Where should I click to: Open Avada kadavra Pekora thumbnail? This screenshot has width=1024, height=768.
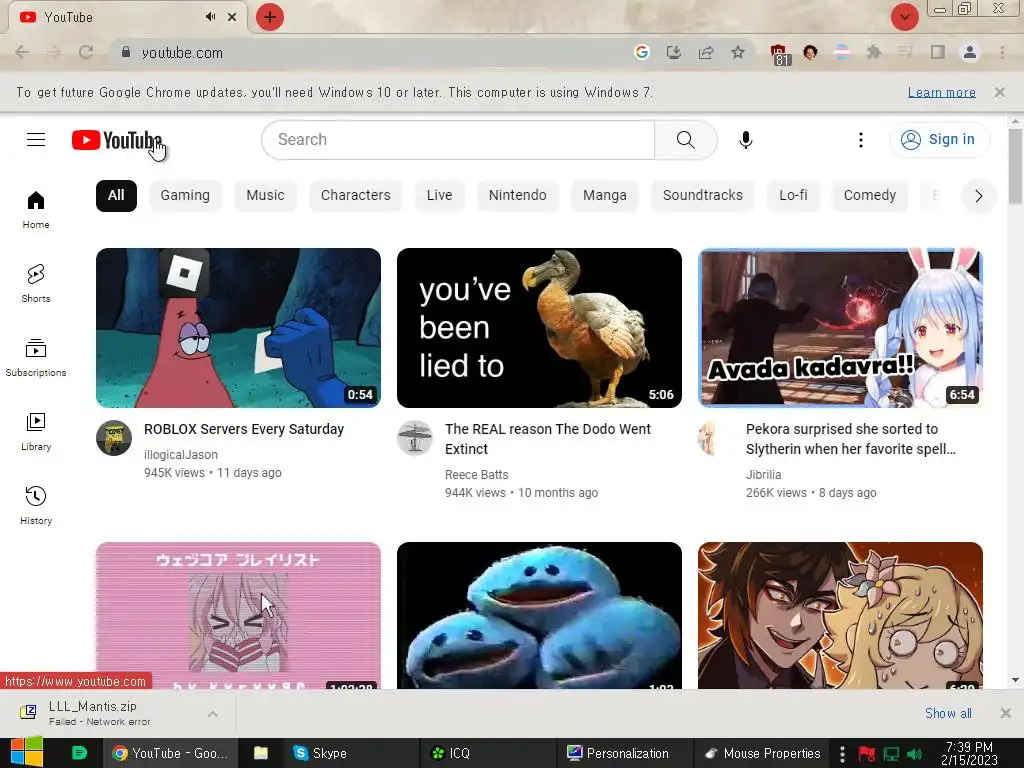click(840, 328)
